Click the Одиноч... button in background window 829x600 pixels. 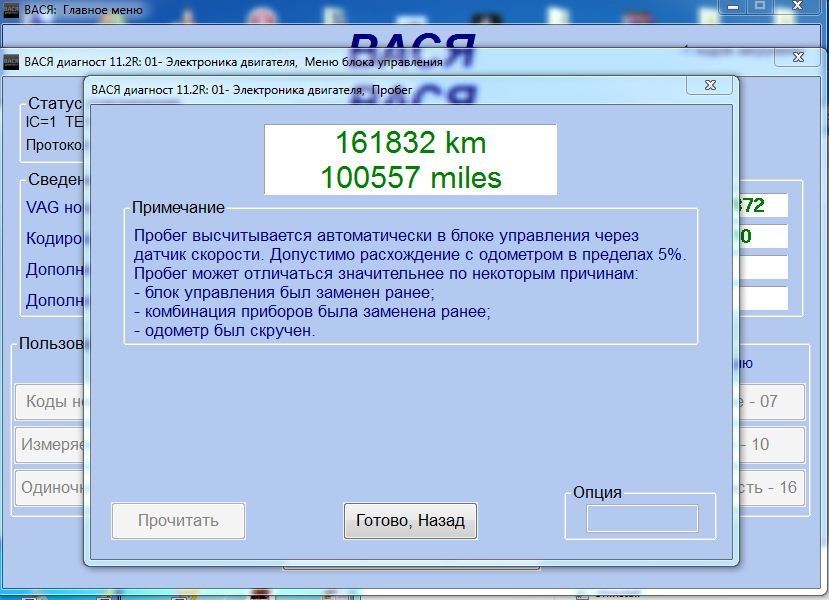(50, 487)
